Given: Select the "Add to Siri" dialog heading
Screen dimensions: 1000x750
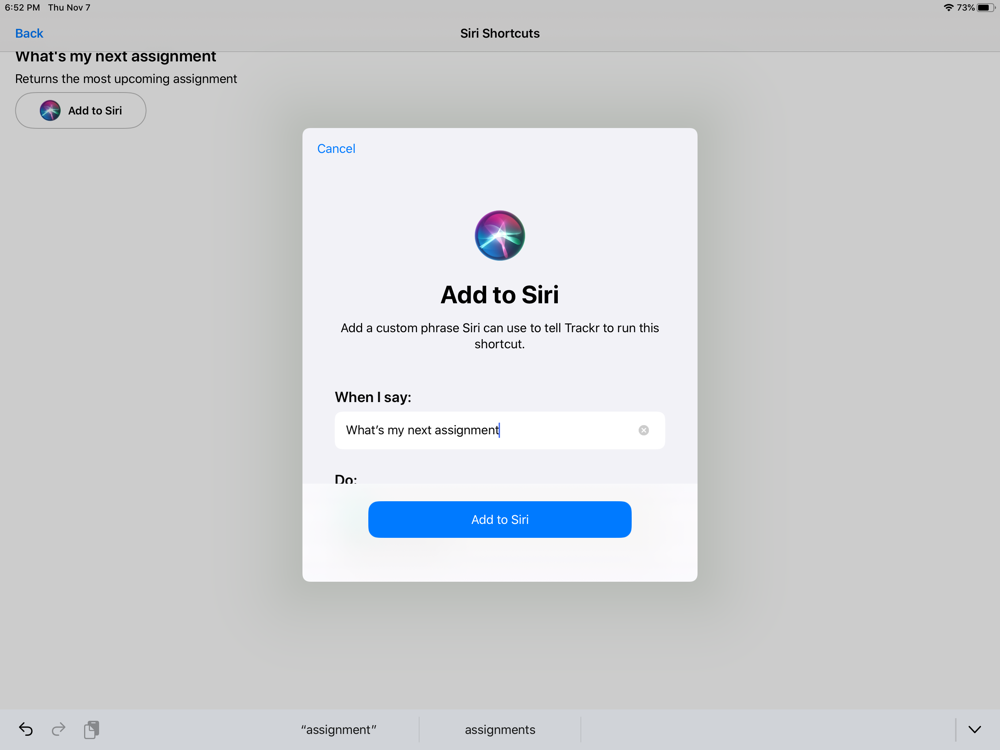Looking at the screenshot, I should [499, 295].
